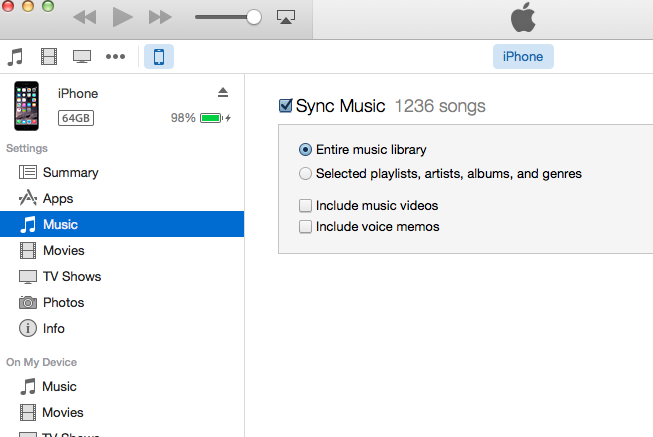Skip forward with the fast-forward button
Screen dimensions: 653x437
pos(160,17)
